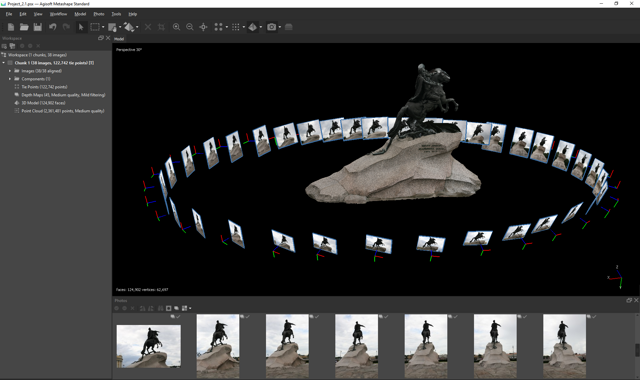Image resolution: width=640 pixels, height=380 pixels.
Task: Rotate photos left in the Photos pane toolbar
Action: click(142, 308)
